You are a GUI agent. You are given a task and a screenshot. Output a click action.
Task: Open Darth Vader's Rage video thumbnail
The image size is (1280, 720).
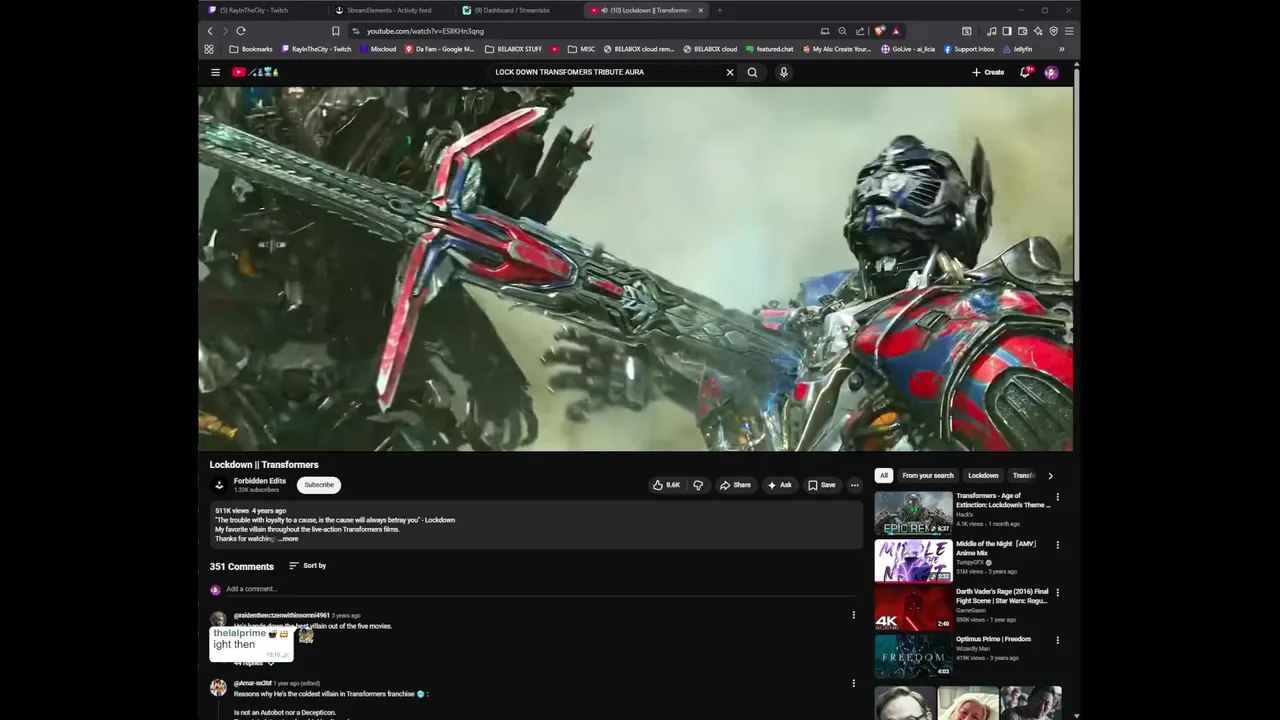click(x=914, y=608)
